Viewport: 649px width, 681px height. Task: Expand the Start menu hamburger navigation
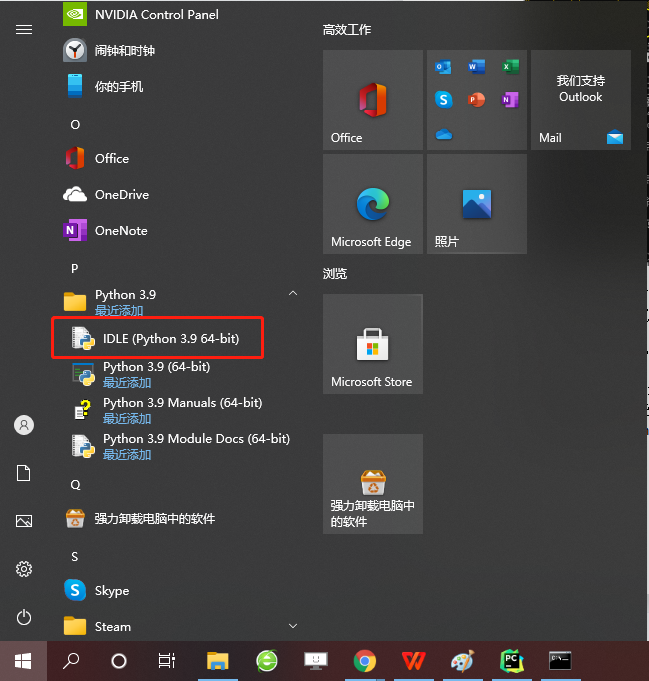[24, 29]
